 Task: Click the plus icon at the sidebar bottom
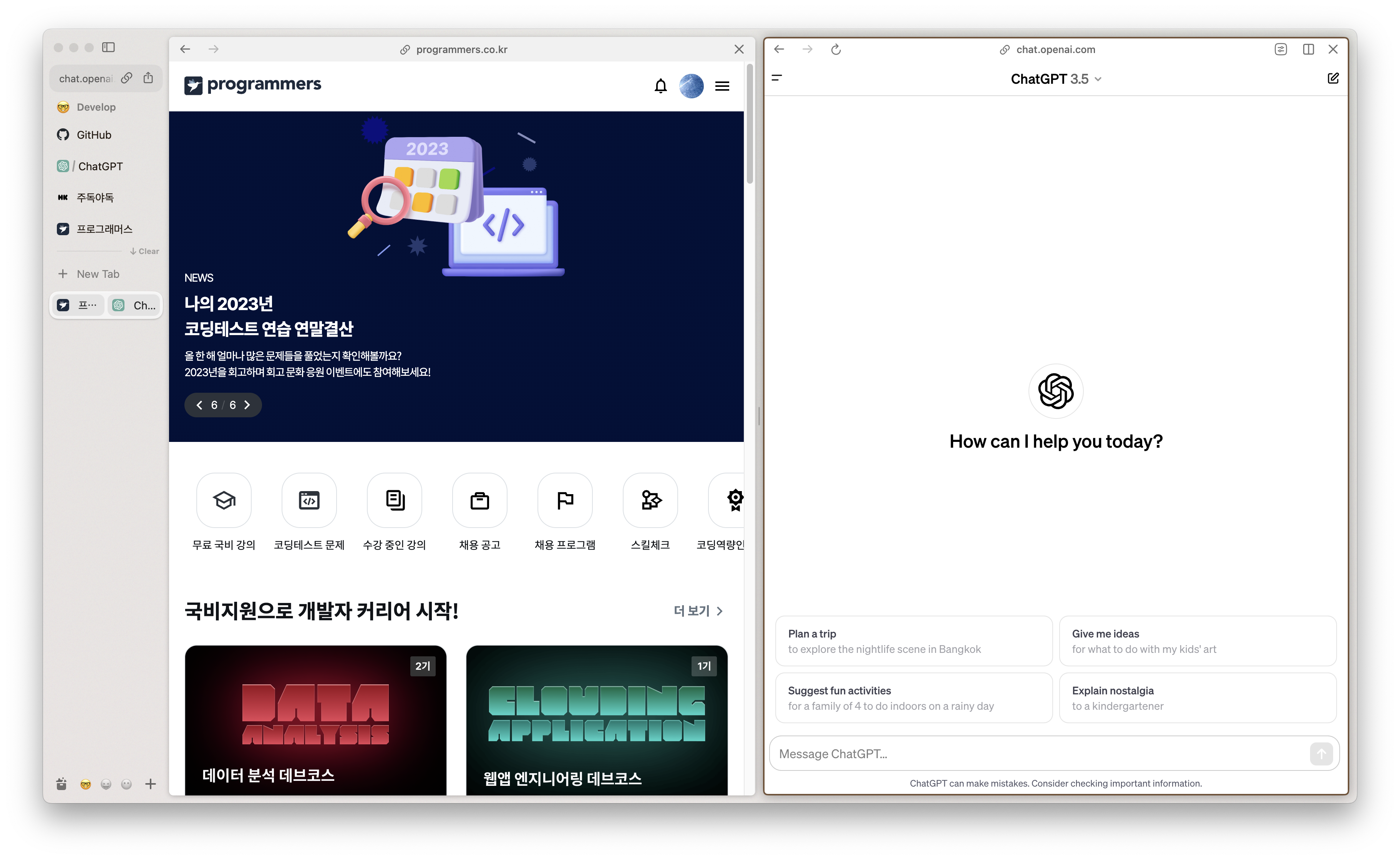(x=150, y=784)
